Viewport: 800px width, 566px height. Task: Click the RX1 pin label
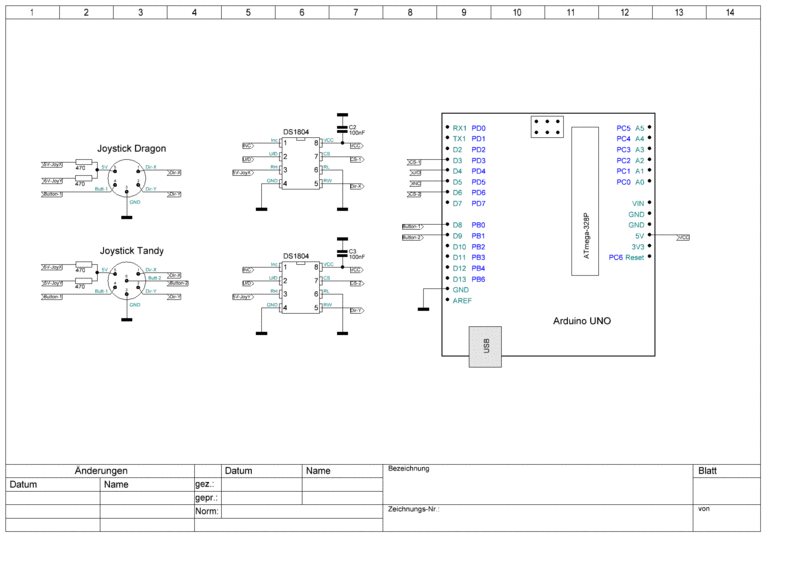tap(459, 128)
